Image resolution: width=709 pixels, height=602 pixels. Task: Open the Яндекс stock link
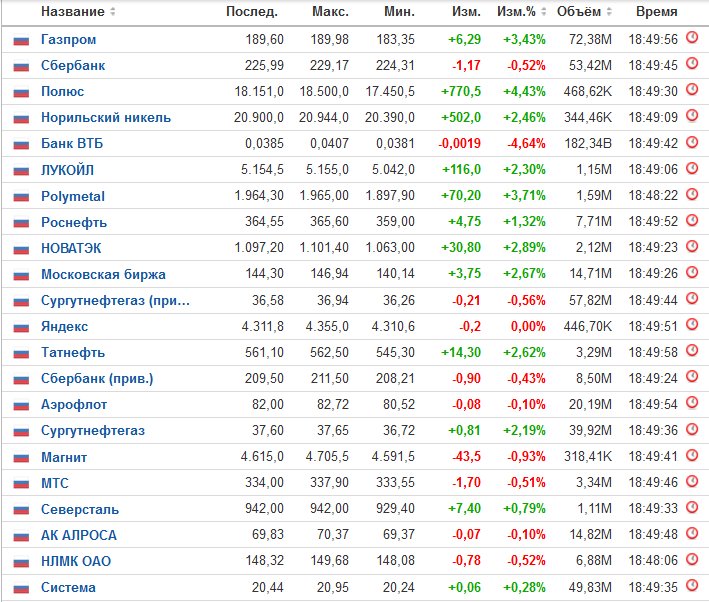point(64,327)
